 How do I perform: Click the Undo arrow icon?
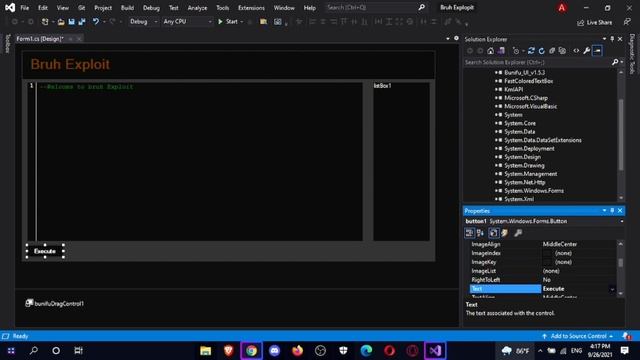(96, 22)
